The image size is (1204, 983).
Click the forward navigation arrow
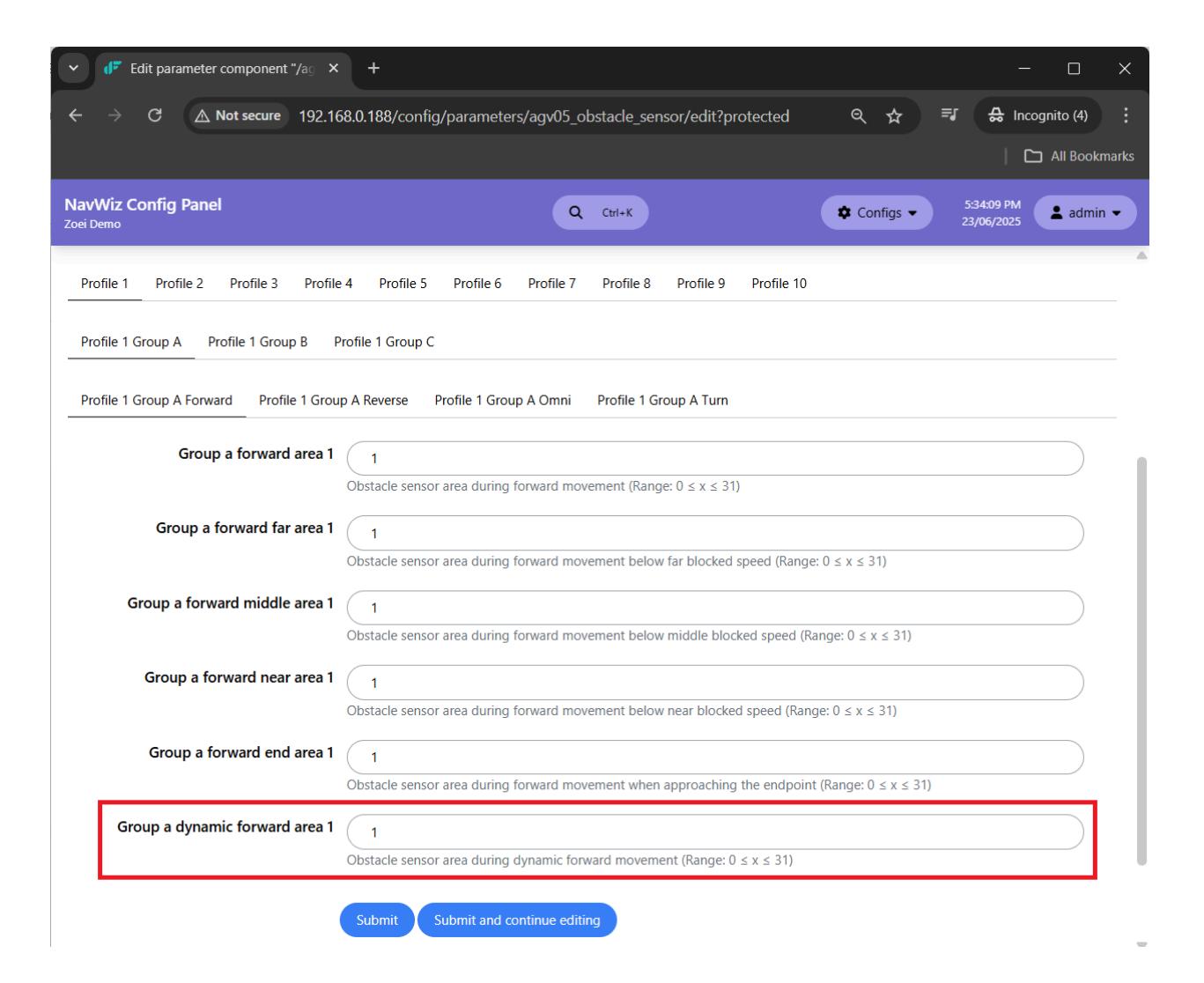(115, 116)
